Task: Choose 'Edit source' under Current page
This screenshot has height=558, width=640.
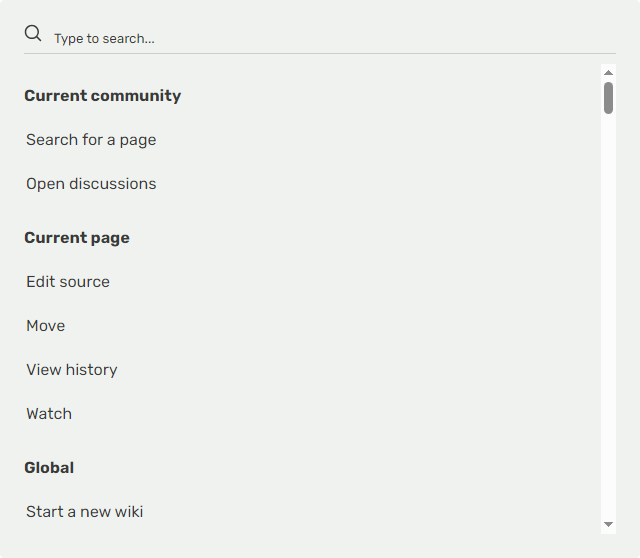Action: (x=68, y=282)
